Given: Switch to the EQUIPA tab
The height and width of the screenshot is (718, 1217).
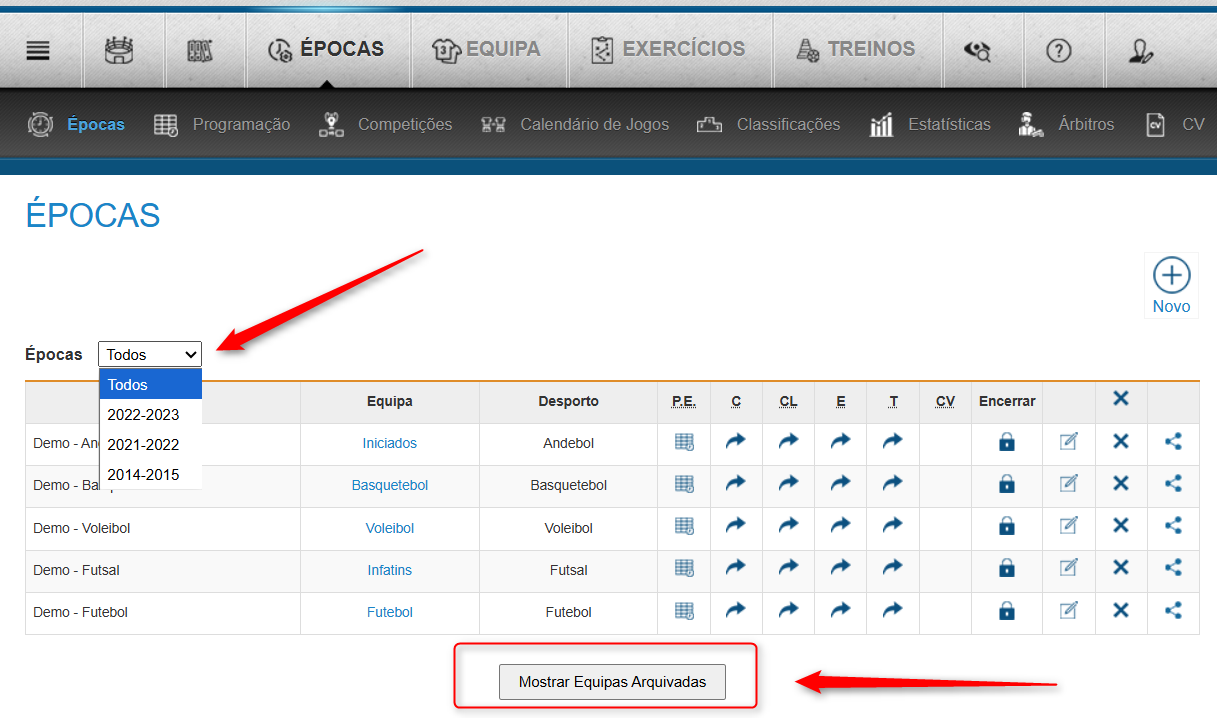Looking at the screenshot, I should click(x=489, y=48).
